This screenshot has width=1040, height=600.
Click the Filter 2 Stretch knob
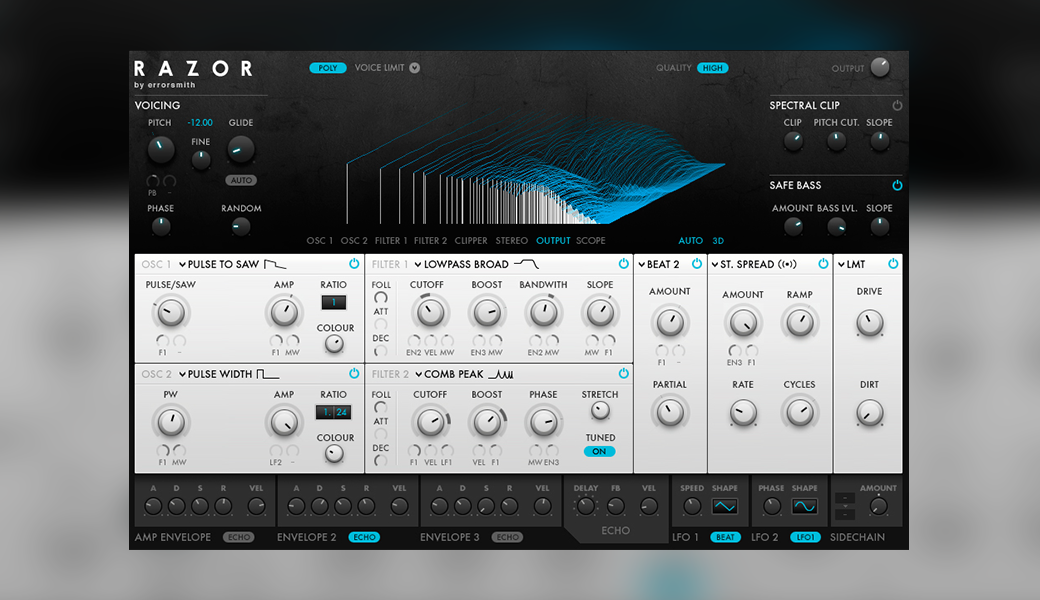tap(600, 410)
